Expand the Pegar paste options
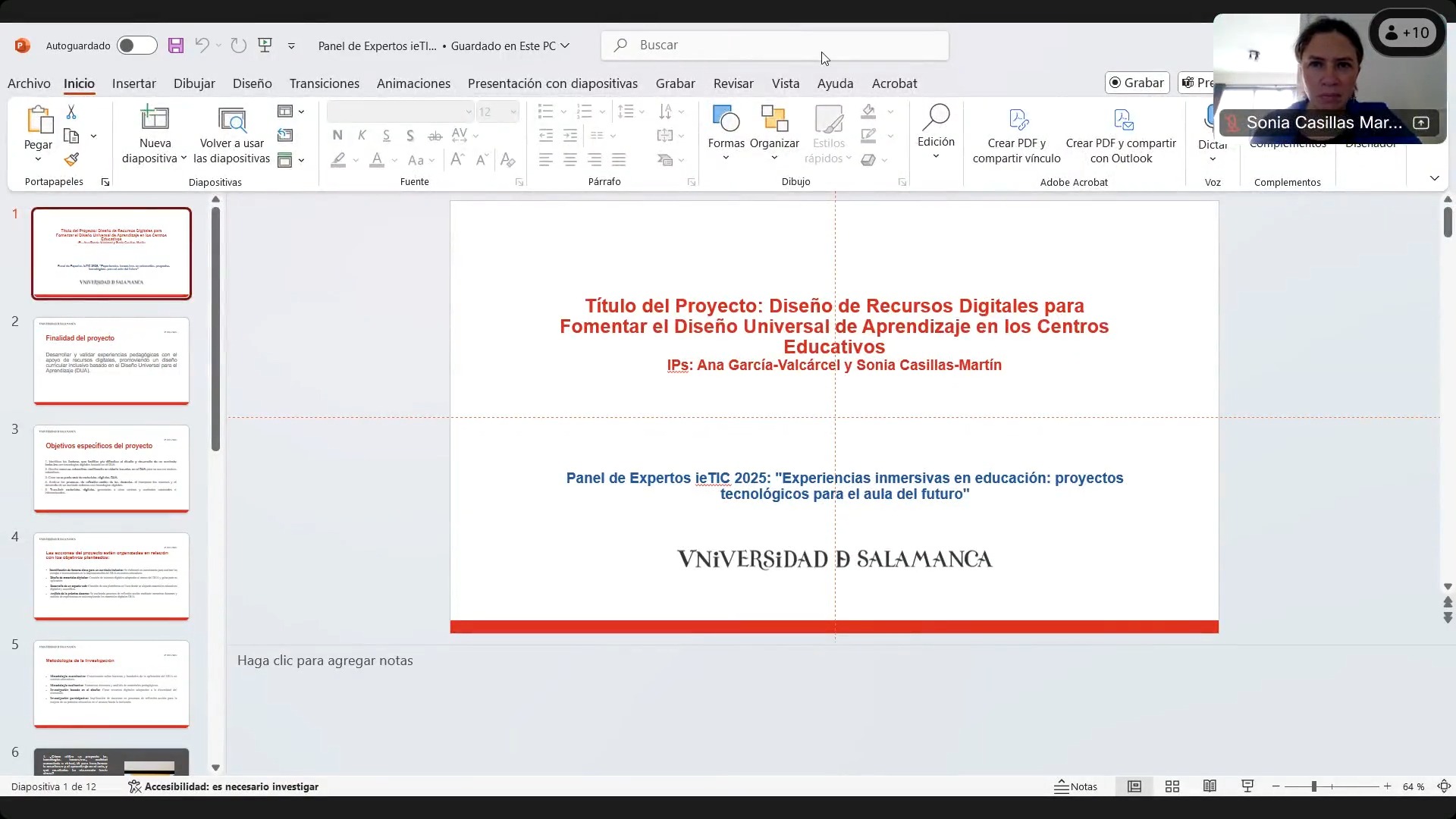The height and width of the screenshot is (819, 1456). (38, 159)
